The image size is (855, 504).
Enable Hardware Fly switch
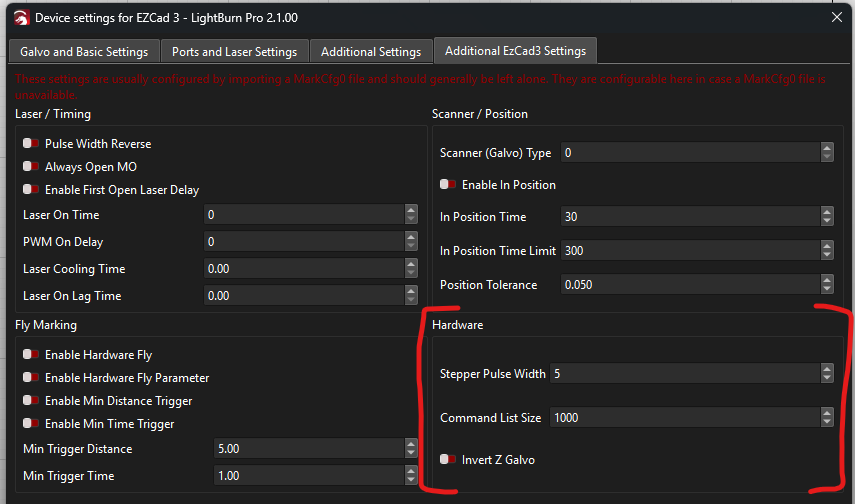click(x=31, y=355)
